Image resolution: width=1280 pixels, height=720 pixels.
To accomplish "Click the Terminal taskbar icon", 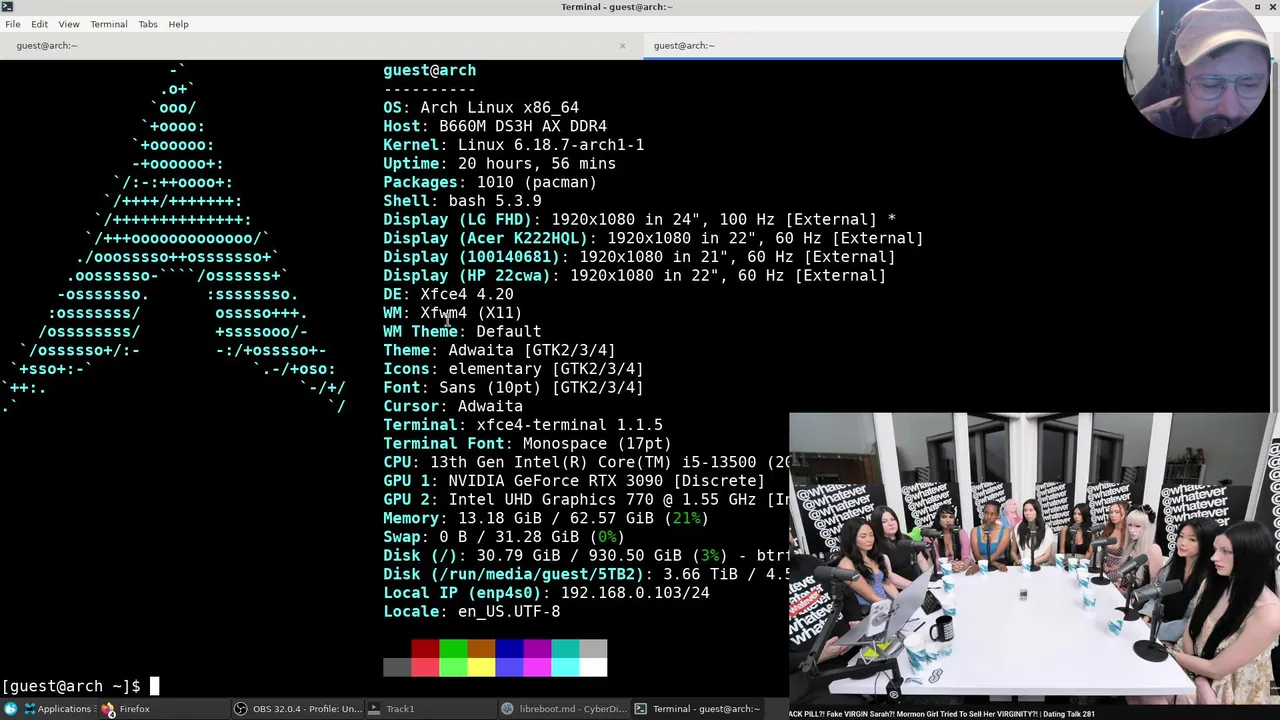I will (641, 709).
